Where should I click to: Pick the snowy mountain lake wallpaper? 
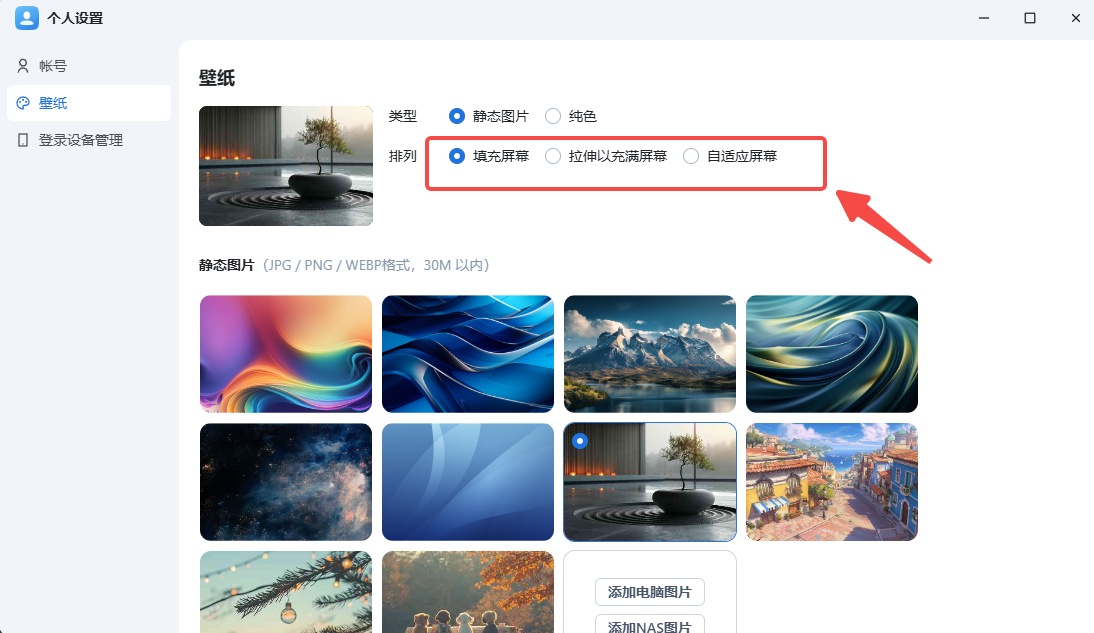[x=650, y=354]
